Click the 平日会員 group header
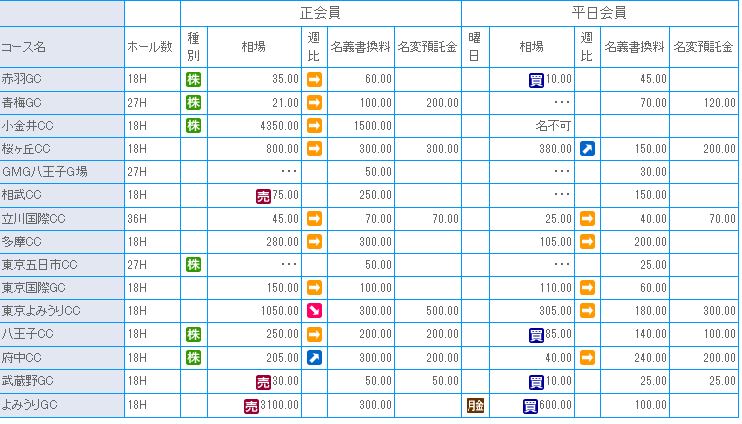 [x=599, y=13]
